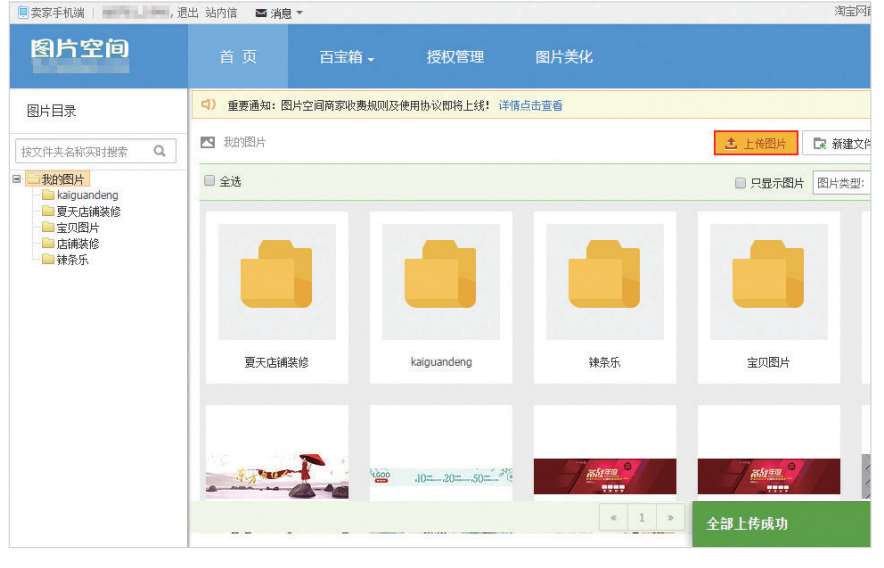Collapse the 我的图片 tree node
Image resolution: width=884 pixels, height=568 pixels.
point(17,179)
